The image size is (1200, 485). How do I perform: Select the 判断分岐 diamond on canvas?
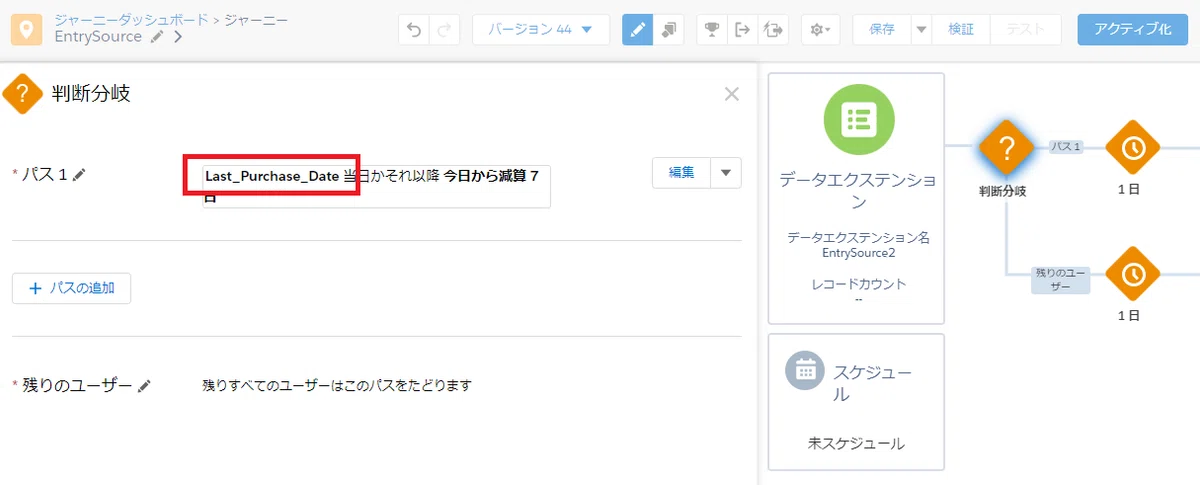pos(1005,148)
